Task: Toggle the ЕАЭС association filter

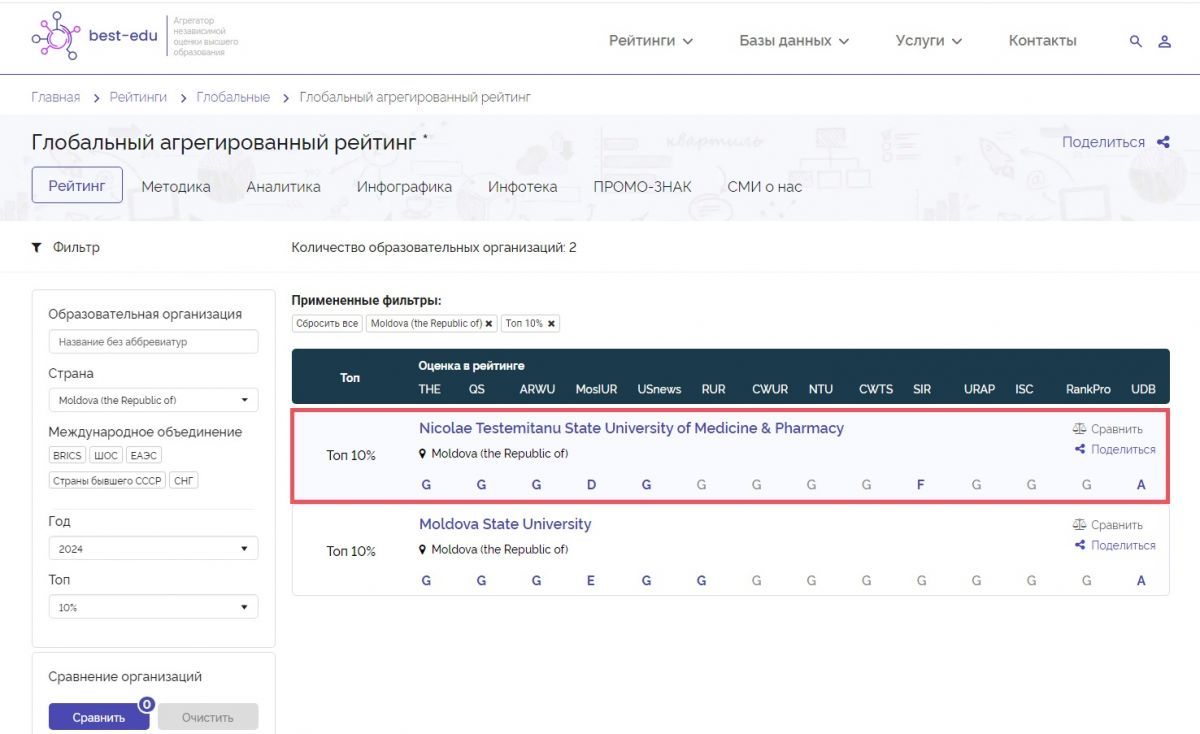Action: coord(144,455)
